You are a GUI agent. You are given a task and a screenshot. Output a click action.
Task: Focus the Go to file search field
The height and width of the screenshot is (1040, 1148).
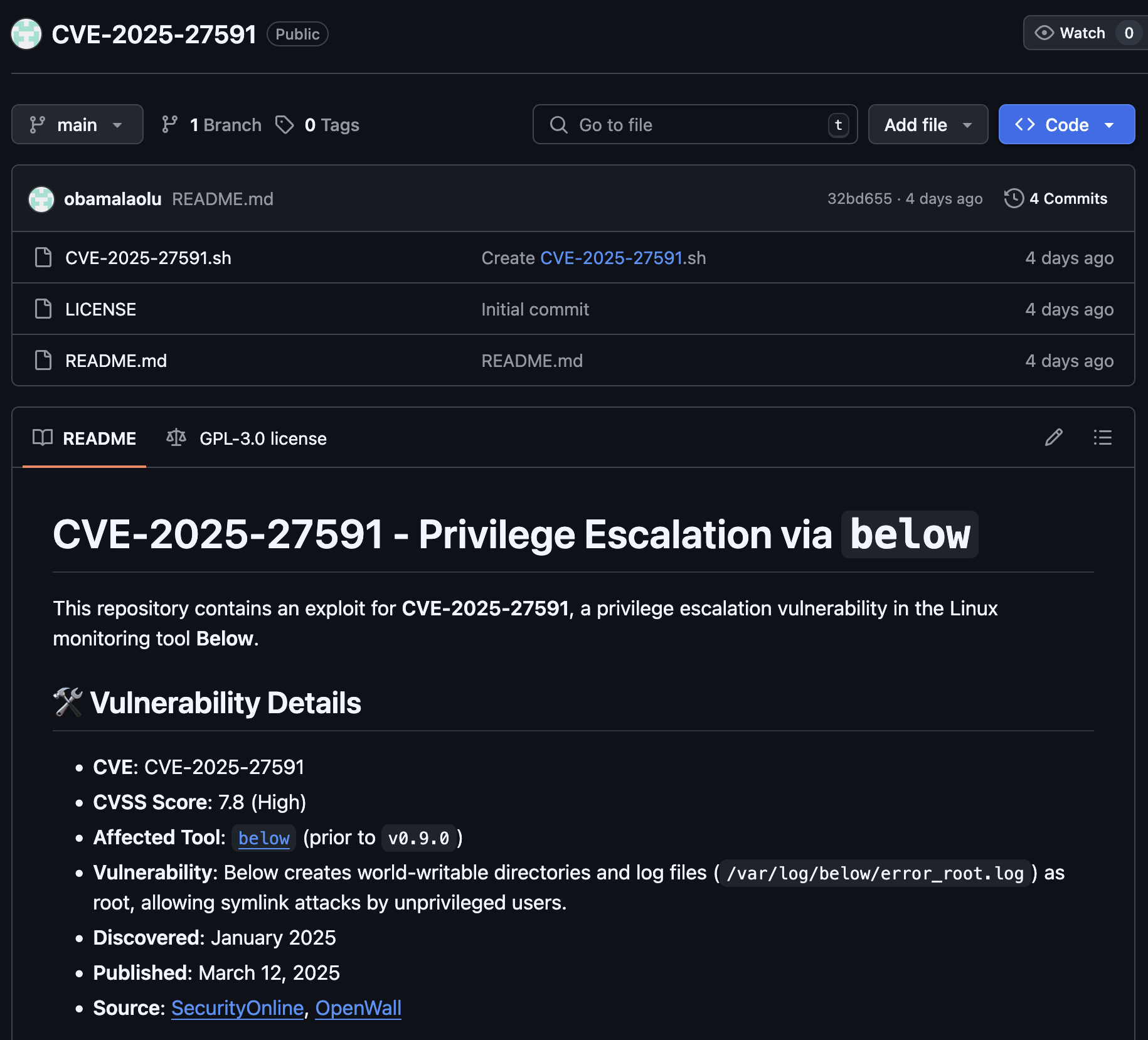[x=695, y=124]
